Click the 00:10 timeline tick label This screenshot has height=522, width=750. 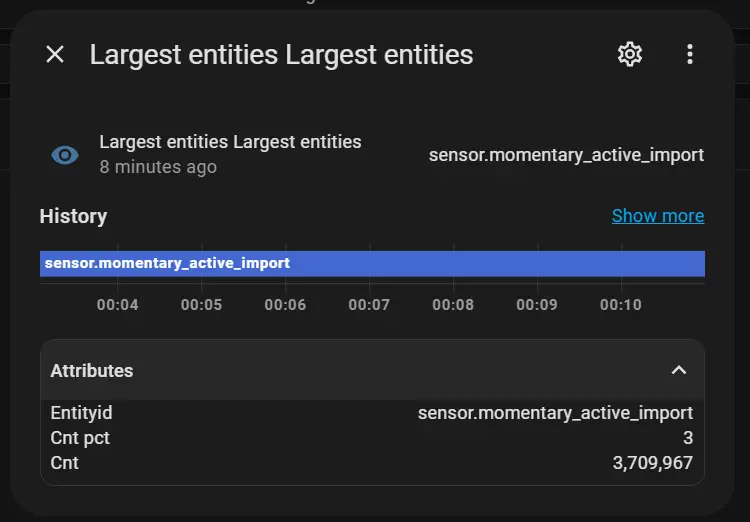coord(620,304)
